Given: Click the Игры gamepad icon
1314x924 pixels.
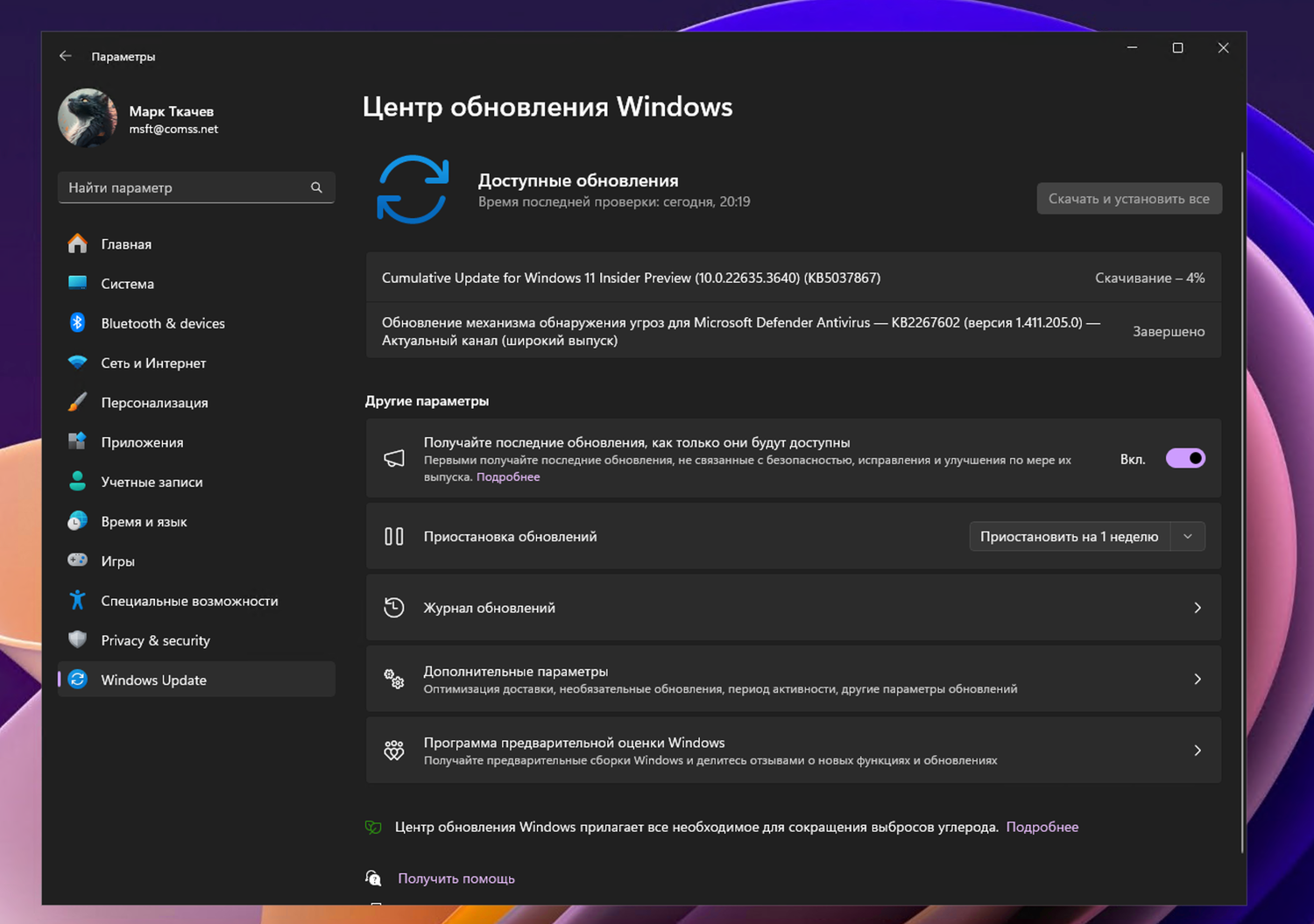Looking at the screenshot, I should pyautogui.click(x=77, y=561).
